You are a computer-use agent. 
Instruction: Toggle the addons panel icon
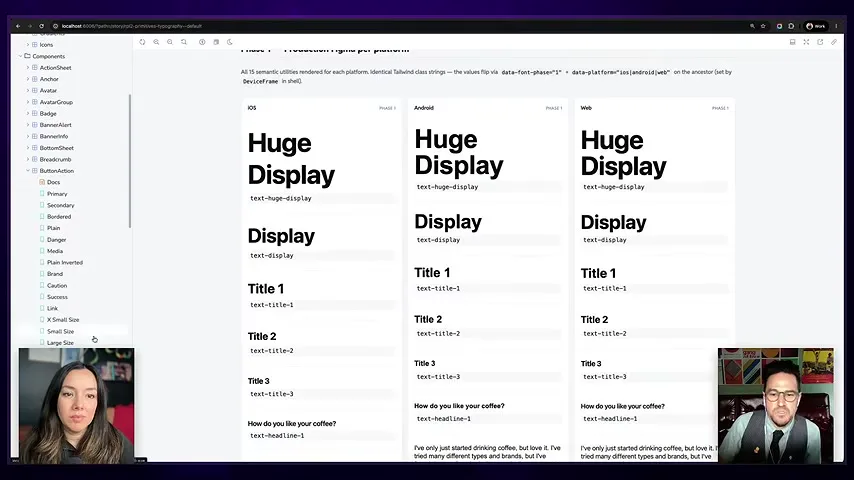tap(792, 42)
